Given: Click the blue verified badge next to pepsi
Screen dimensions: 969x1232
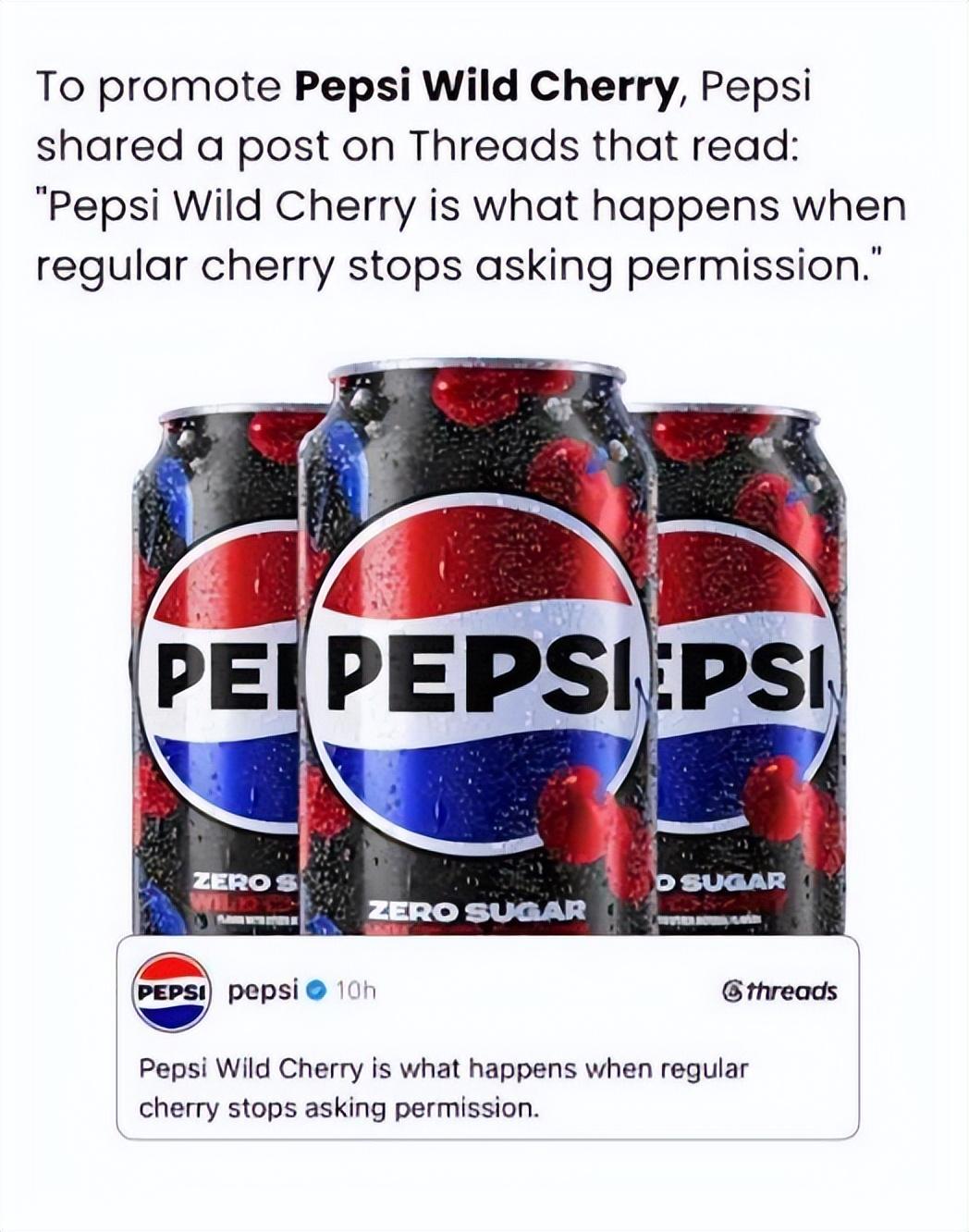Looking at the screenshot, I should point(315,992).
